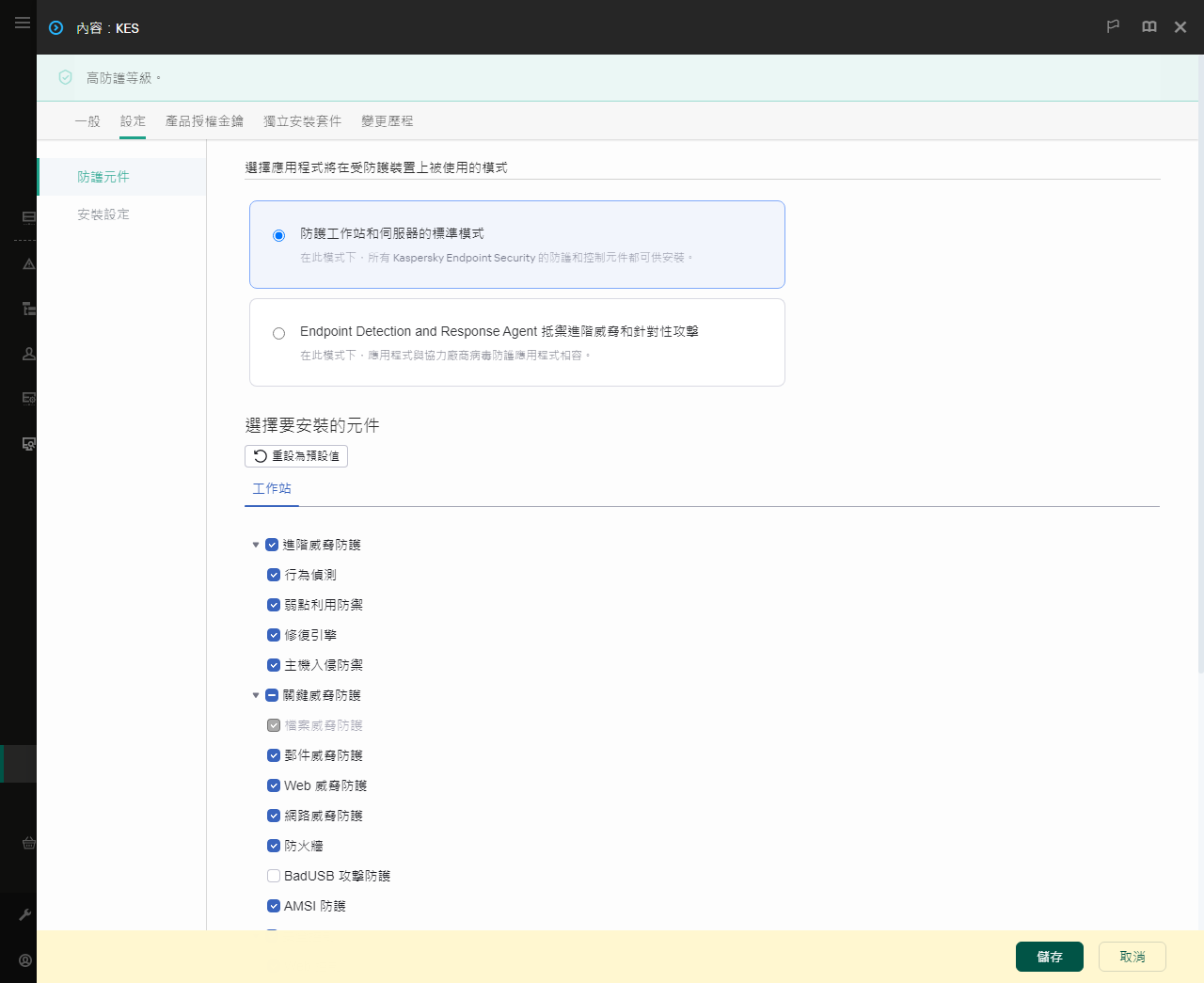Uncheck the 行為偵測 checkbox
The height and width of the screenshot is (983, 1204).
[x=274, y=575]
